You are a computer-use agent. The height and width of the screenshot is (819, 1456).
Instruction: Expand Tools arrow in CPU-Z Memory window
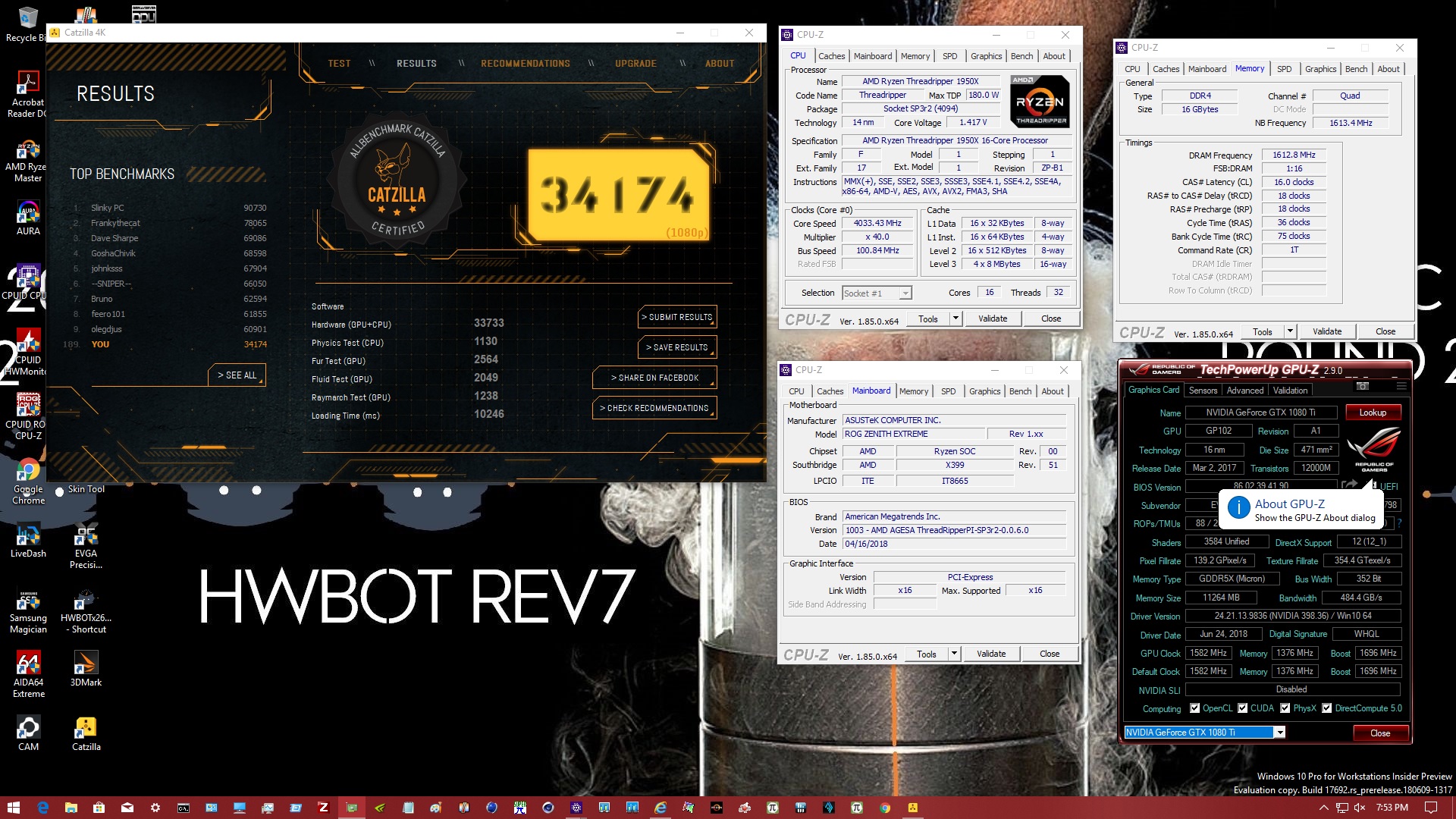[x=1290, y=331]
